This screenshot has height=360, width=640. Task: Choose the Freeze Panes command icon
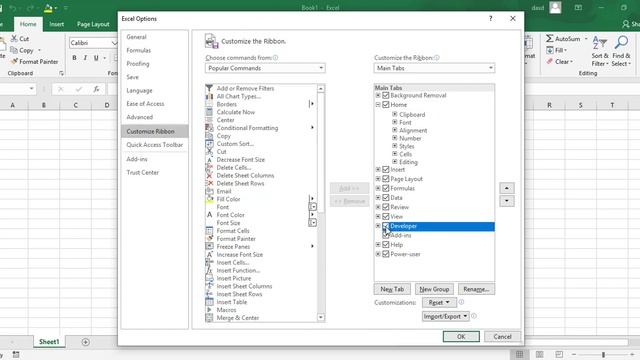click(209, 247)
